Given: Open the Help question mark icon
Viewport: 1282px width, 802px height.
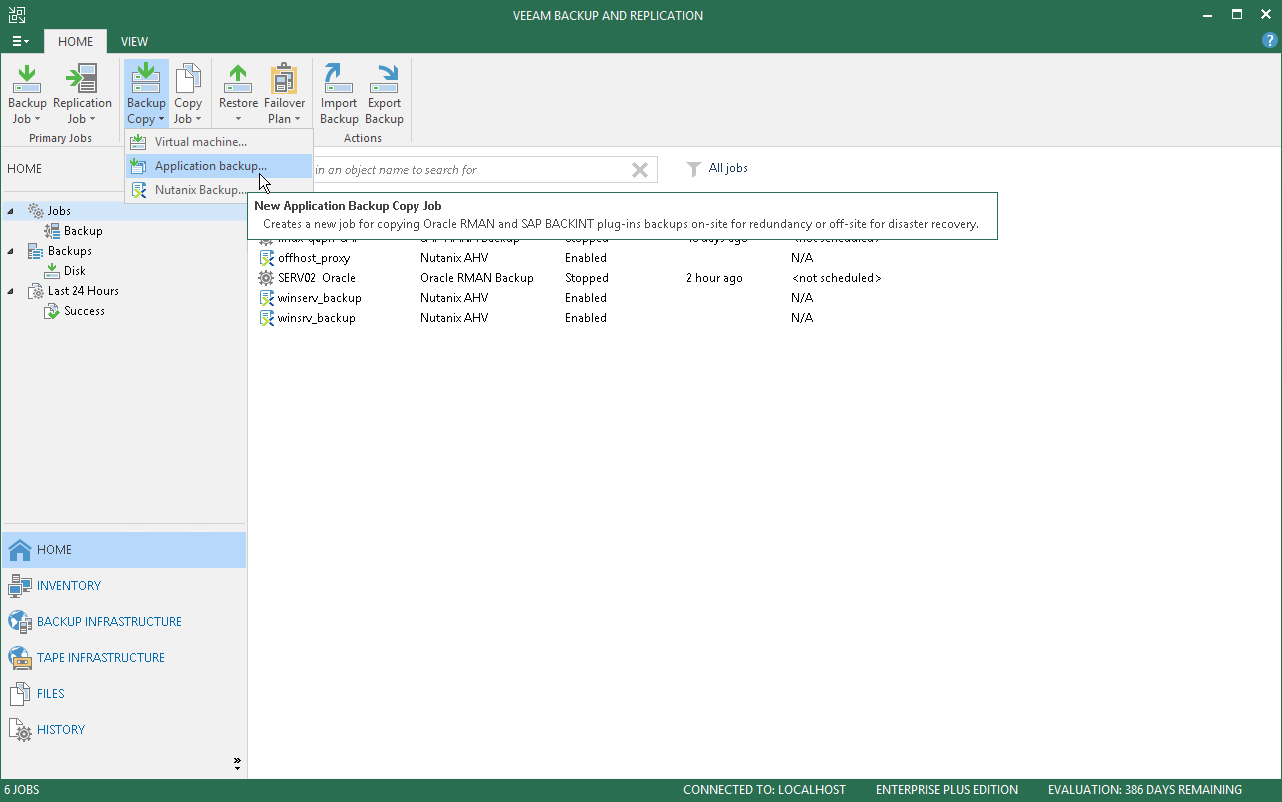Looking at the screenshot, I should click(1270, 41).
